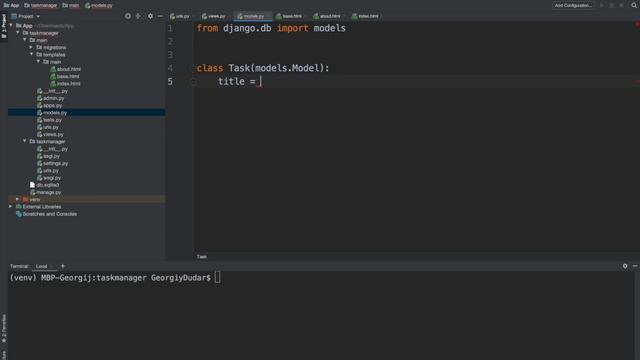Click the word Task in class definition
Viewport: 640px width, 360px height.
click(x=239, y=68)
